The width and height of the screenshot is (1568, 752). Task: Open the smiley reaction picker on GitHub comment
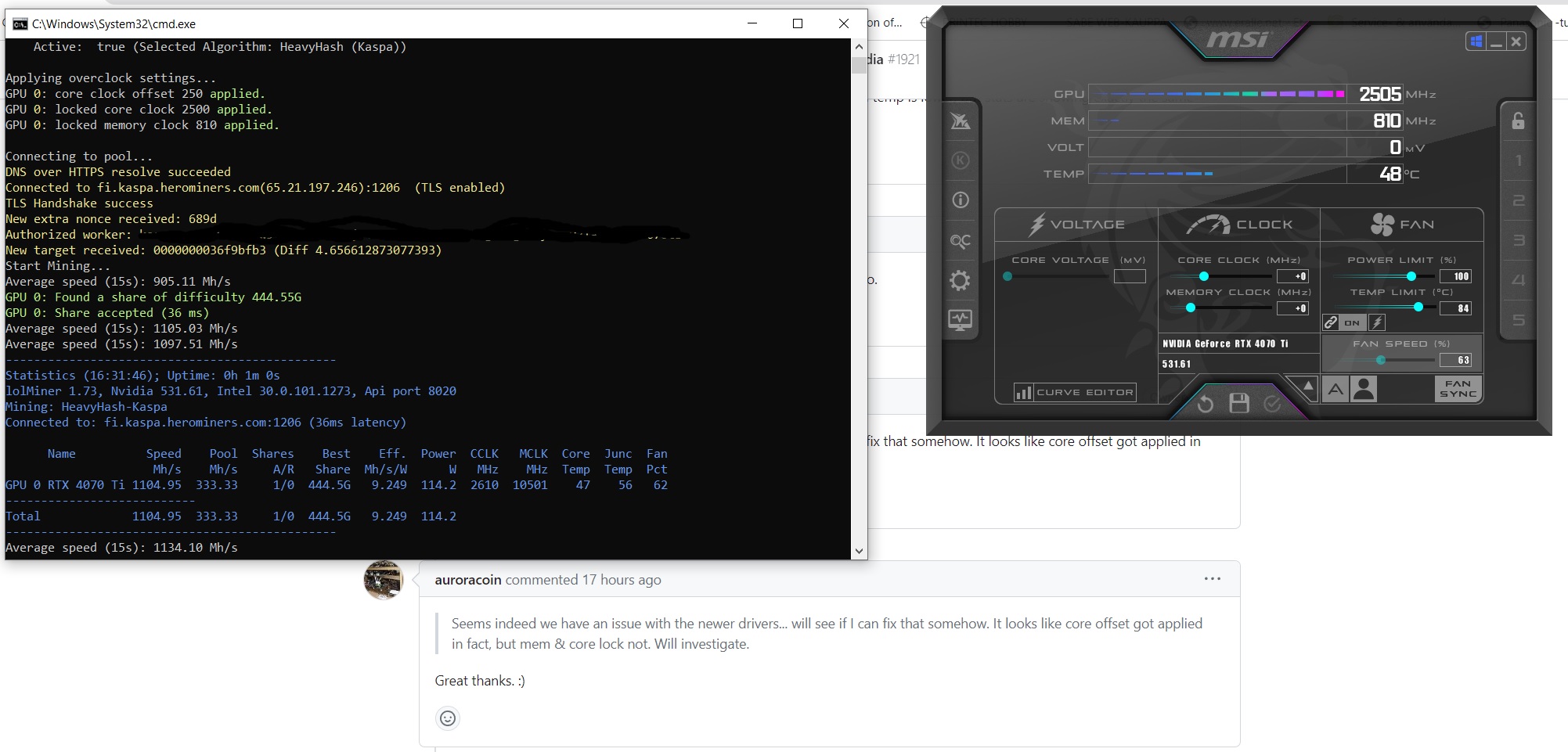click(447, 718)
